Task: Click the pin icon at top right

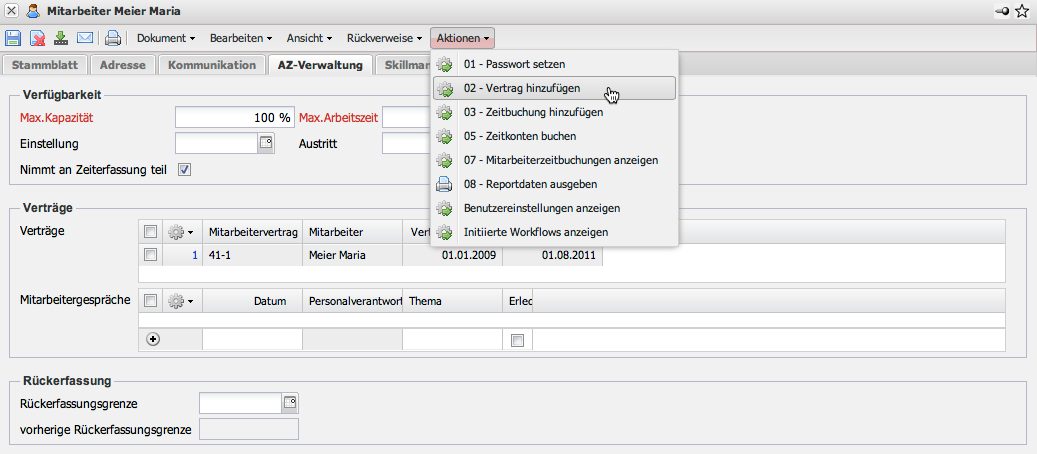Action: [1002, 11]
